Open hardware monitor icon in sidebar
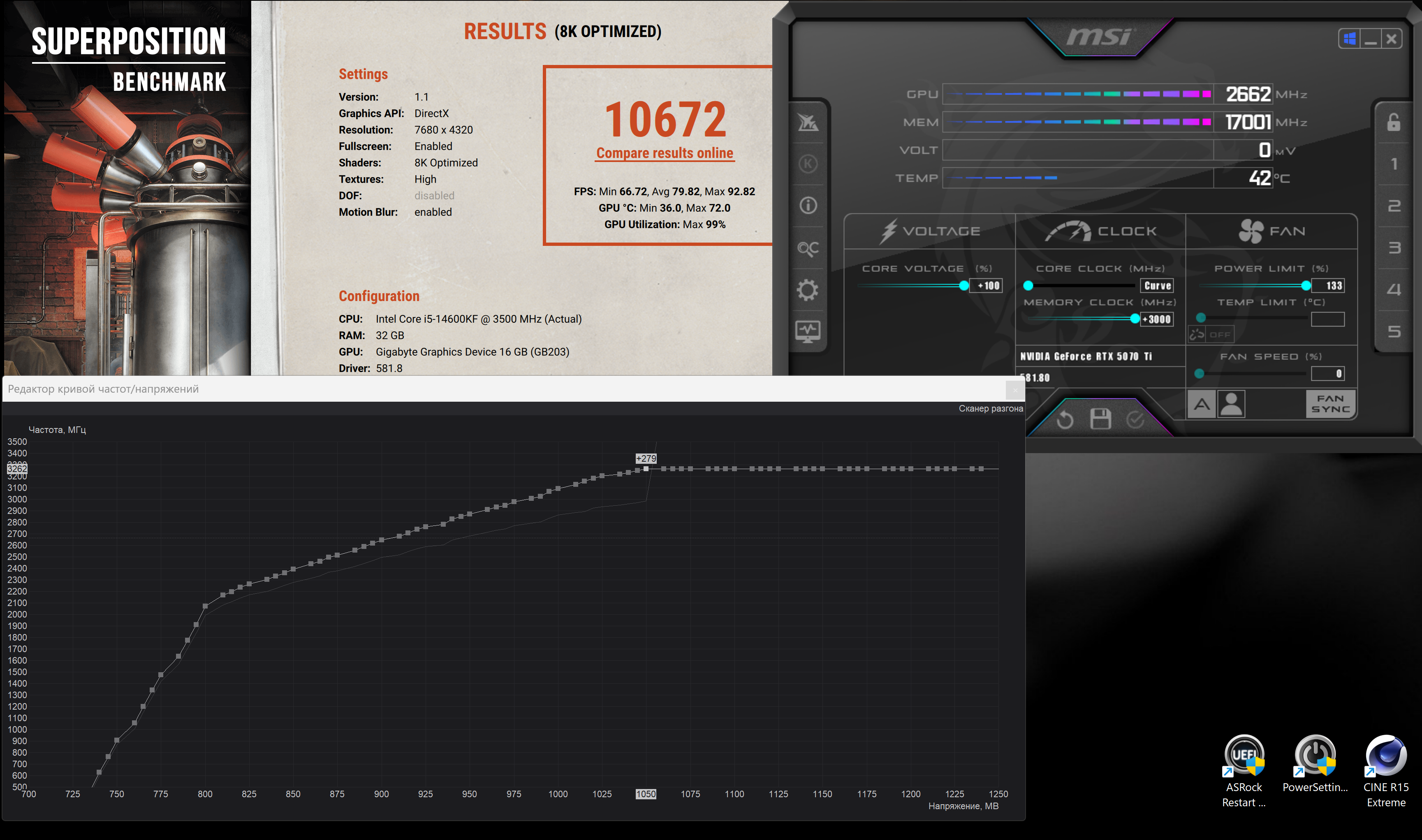 point(808,331)
